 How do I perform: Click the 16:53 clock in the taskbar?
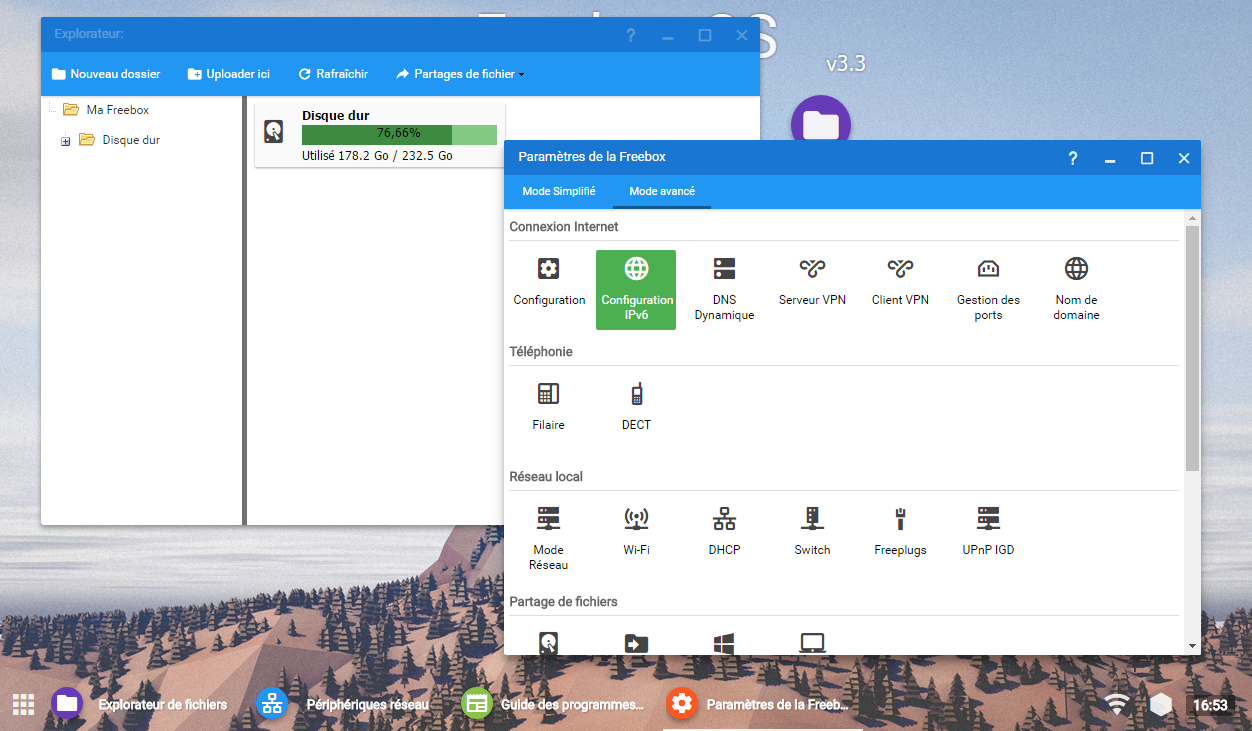[x=1208, y=705]
